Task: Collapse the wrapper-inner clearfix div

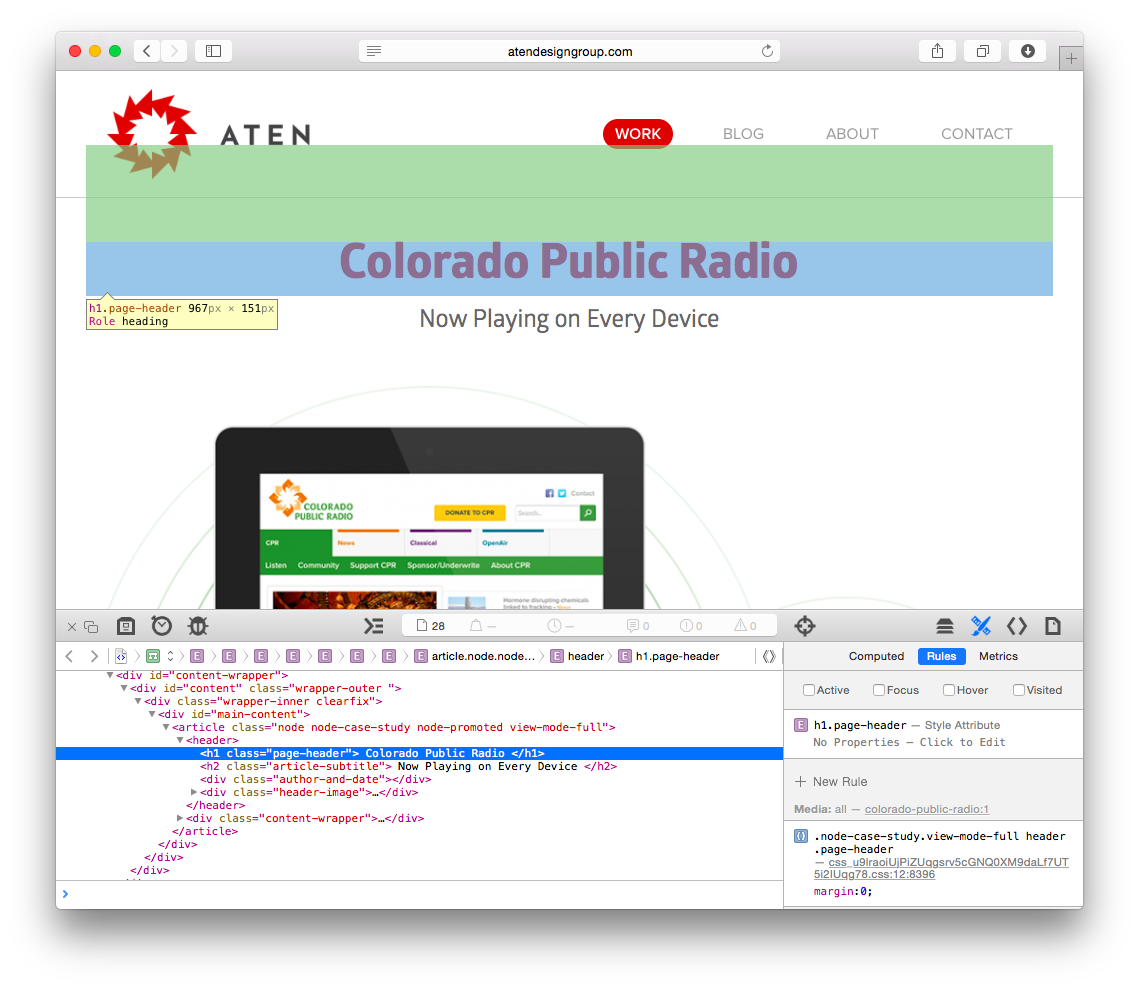Action: 138,701
